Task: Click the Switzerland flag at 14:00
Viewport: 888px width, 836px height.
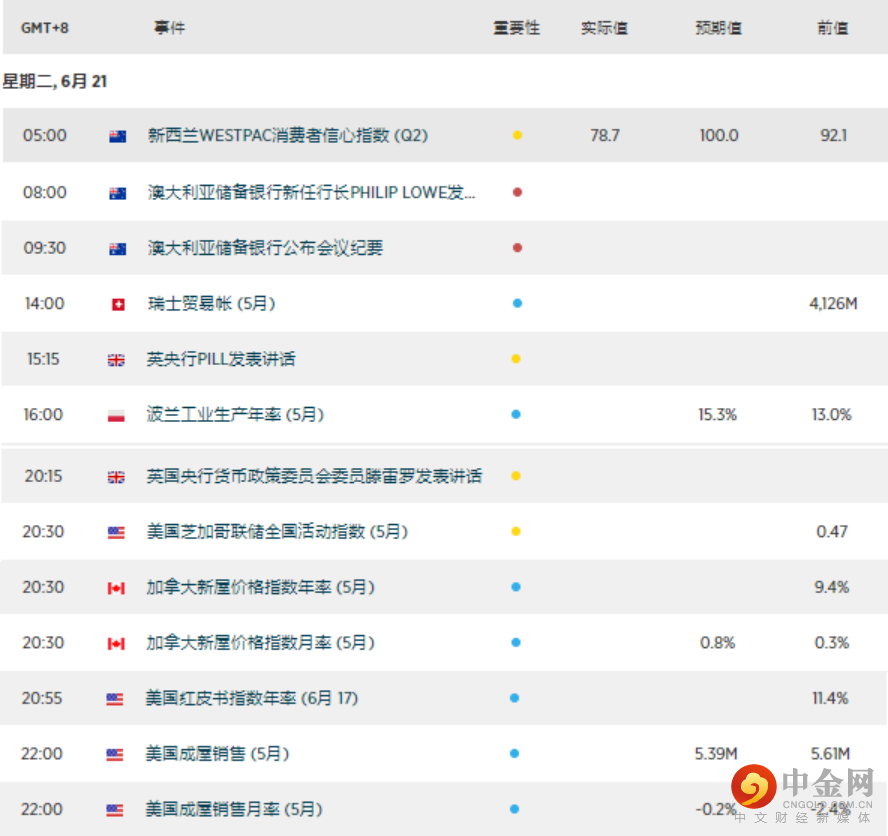Action: click(x=118, y=305)
